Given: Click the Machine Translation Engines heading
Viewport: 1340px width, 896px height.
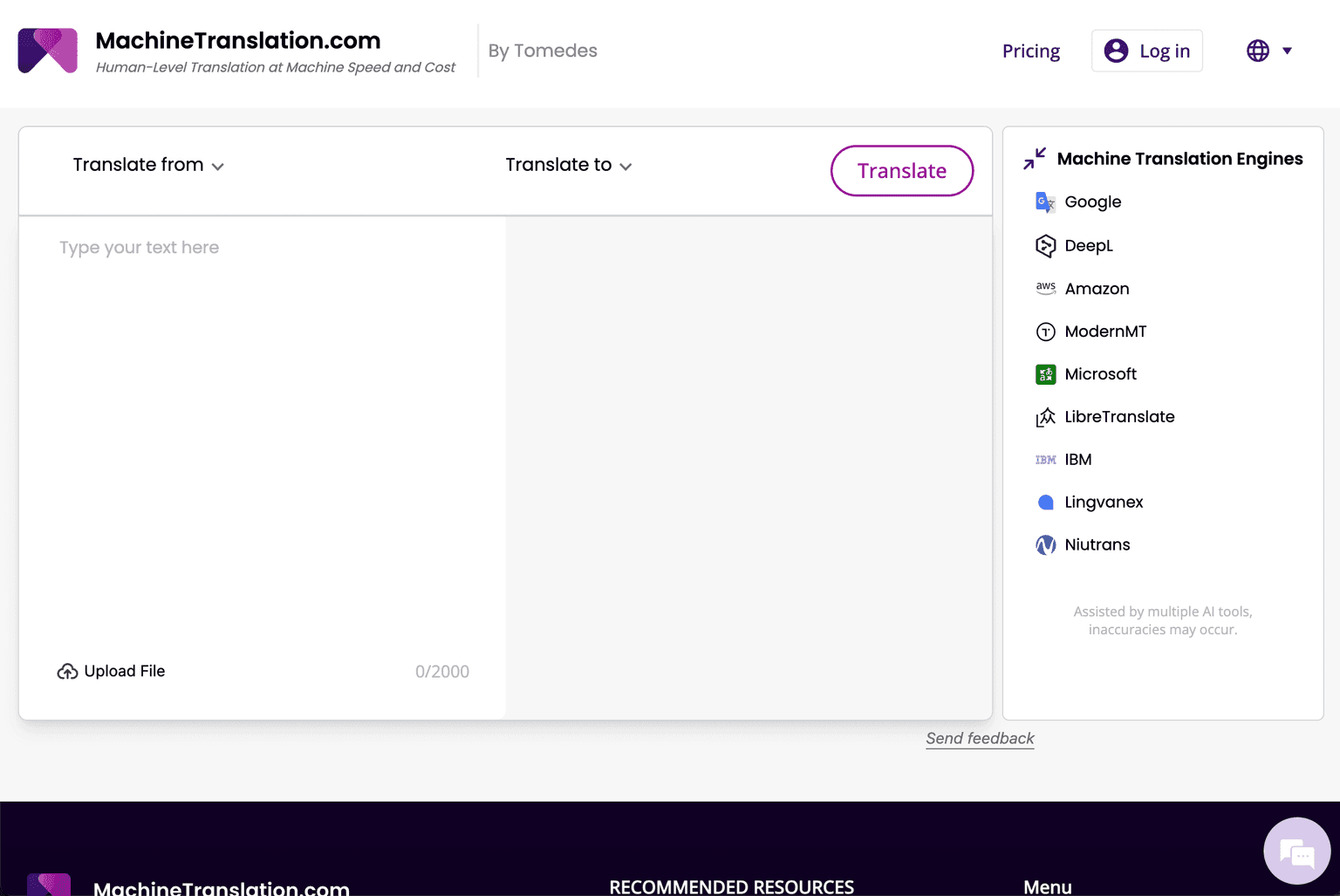Looking at the screenshot, I should [1179, 159].
